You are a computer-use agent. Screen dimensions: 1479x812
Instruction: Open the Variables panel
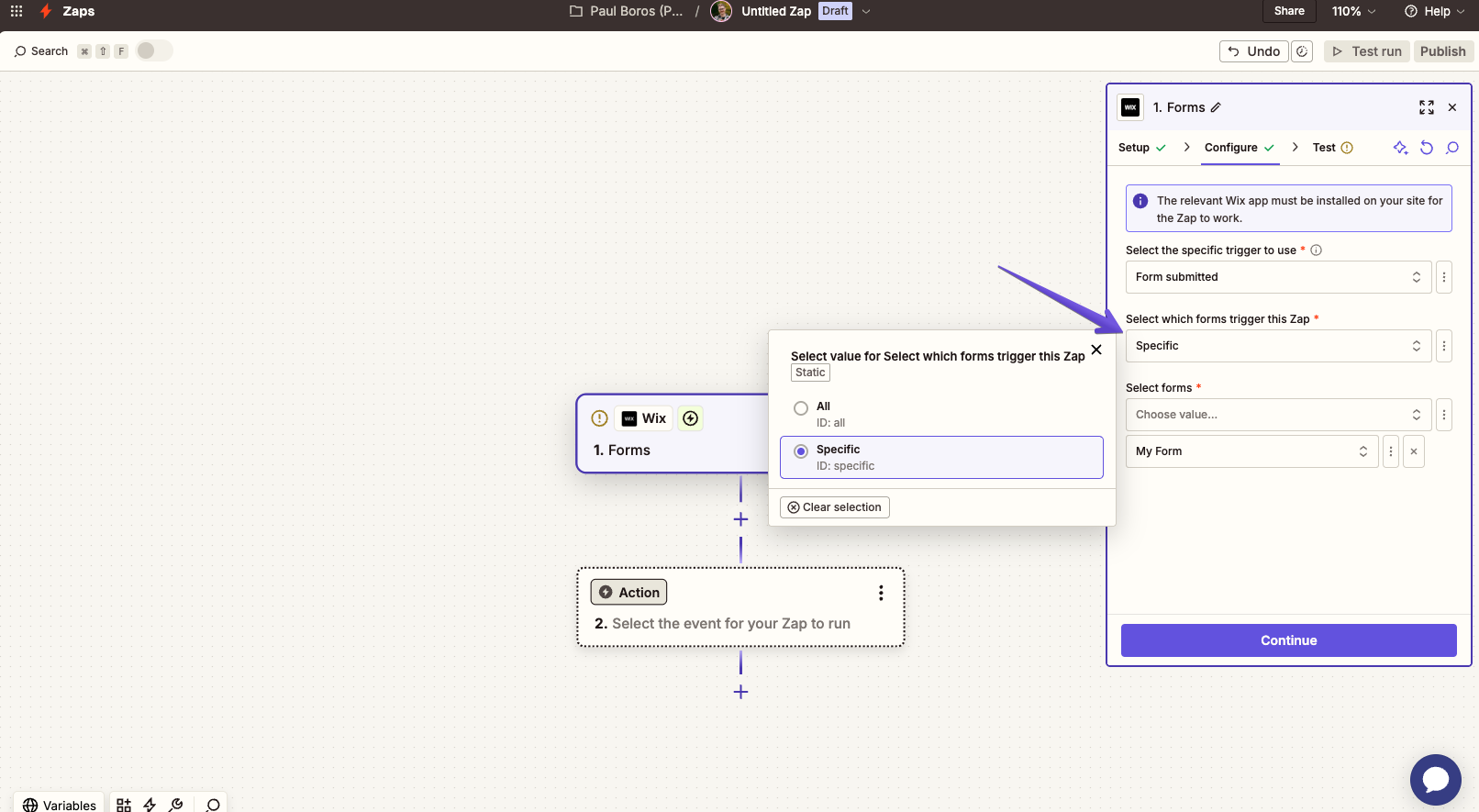pyautogui.click(x=60, y=805)
